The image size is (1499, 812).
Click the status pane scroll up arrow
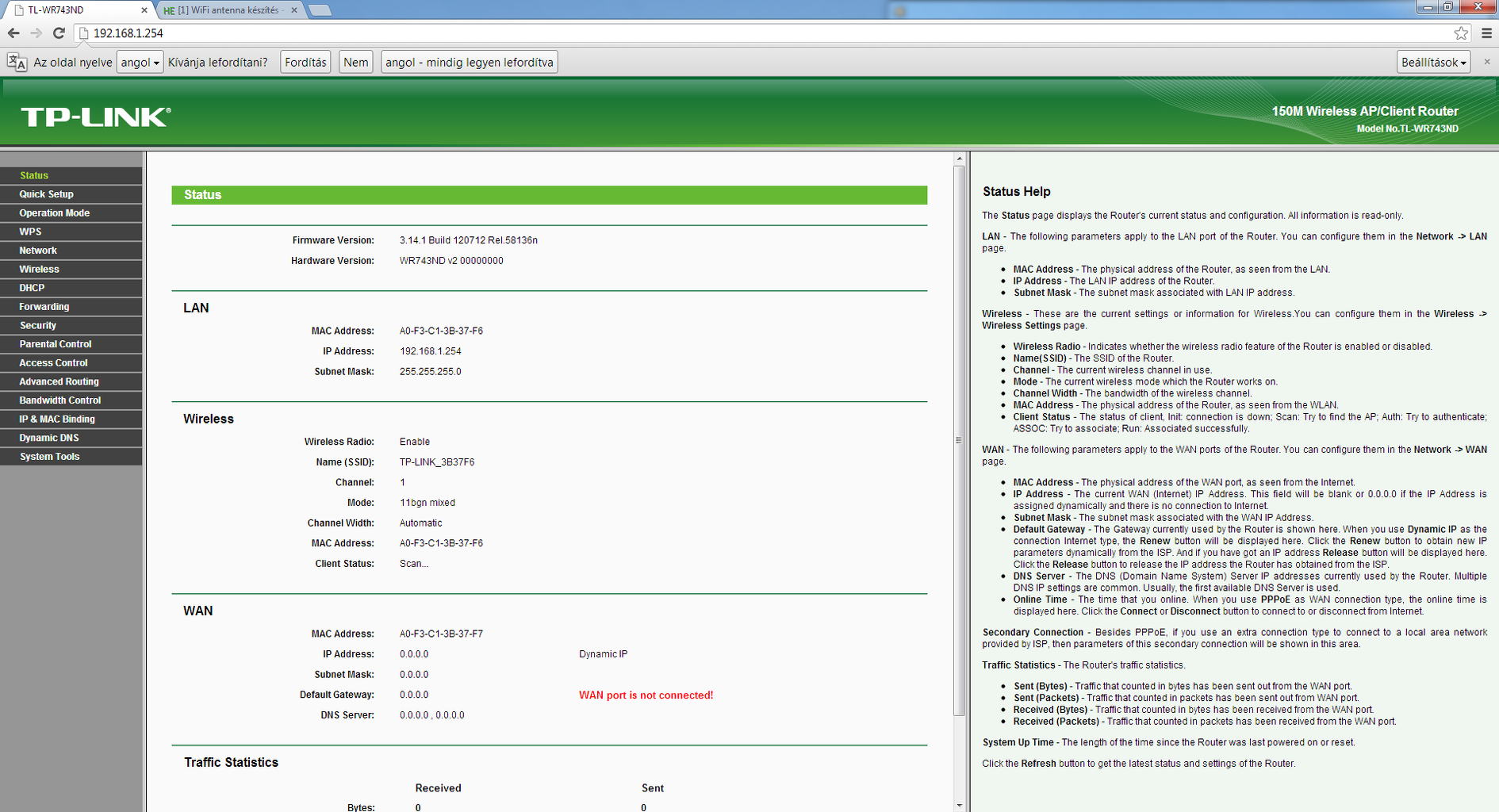click(959, 159)
